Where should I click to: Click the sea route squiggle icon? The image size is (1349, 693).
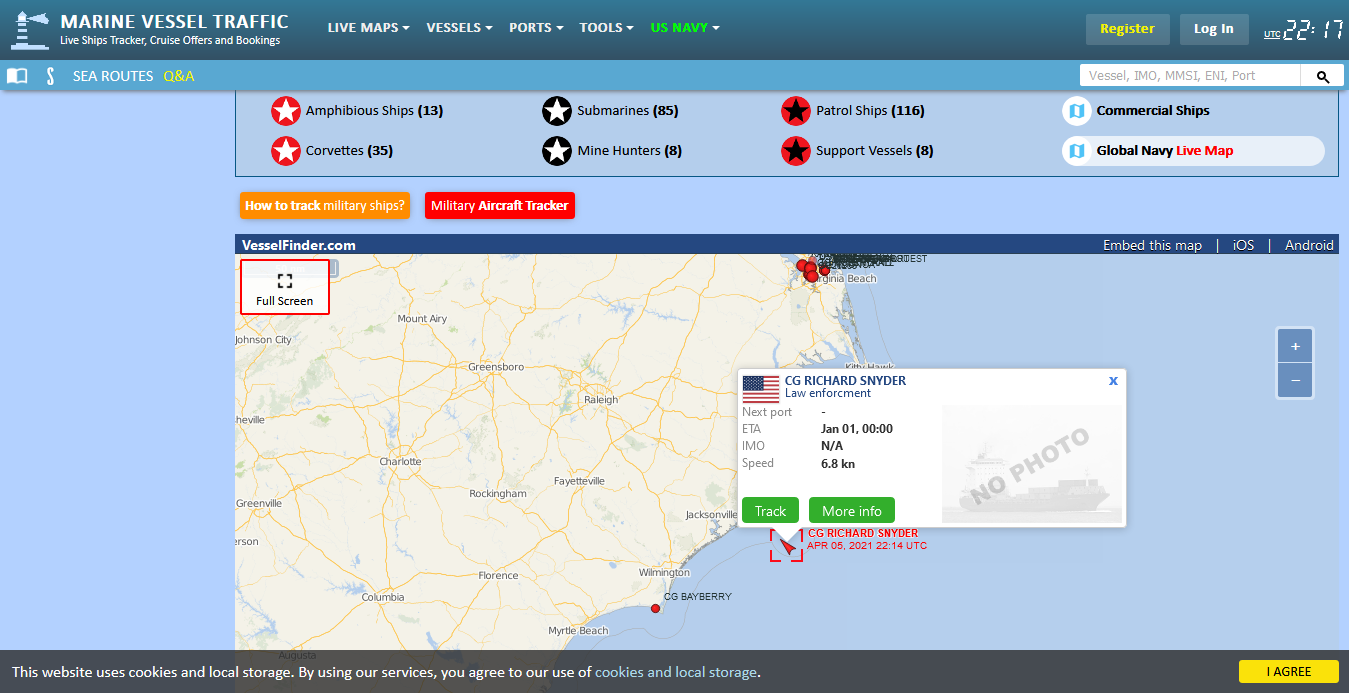pyautogui.click(x=50, y=76)
